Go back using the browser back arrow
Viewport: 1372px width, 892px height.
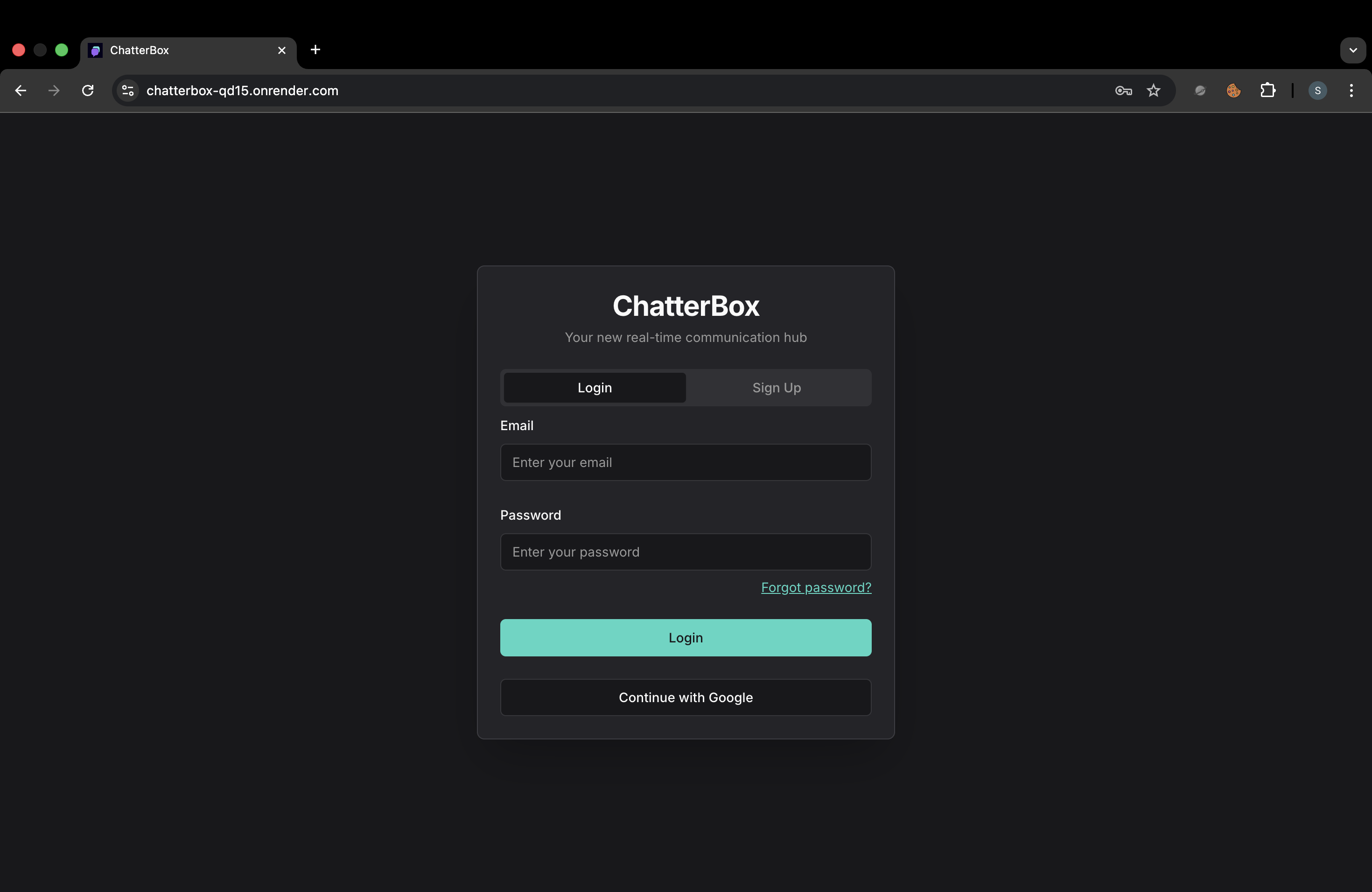[21, 91]
